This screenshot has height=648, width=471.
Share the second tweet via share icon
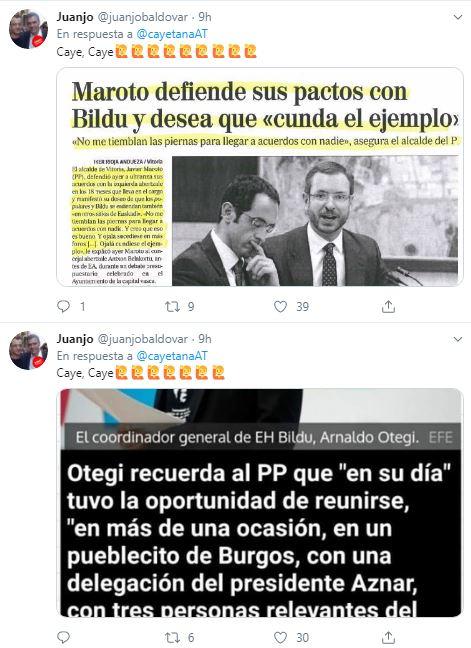click(x=388, y=637)
